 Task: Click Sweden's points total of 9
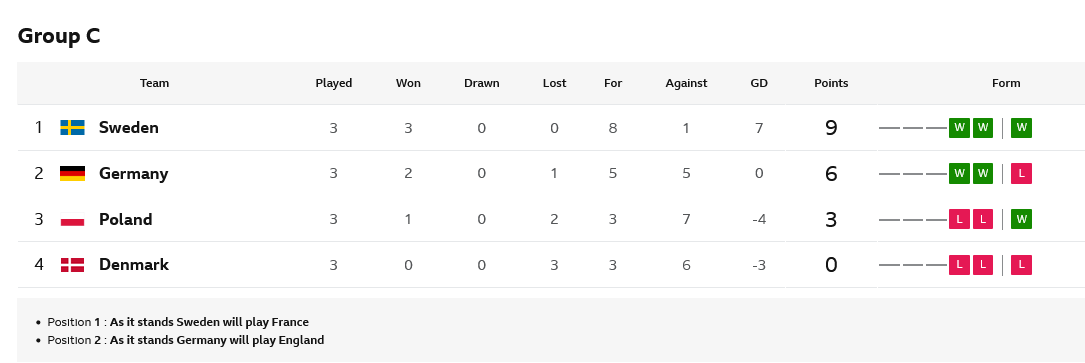click(831, 128)
